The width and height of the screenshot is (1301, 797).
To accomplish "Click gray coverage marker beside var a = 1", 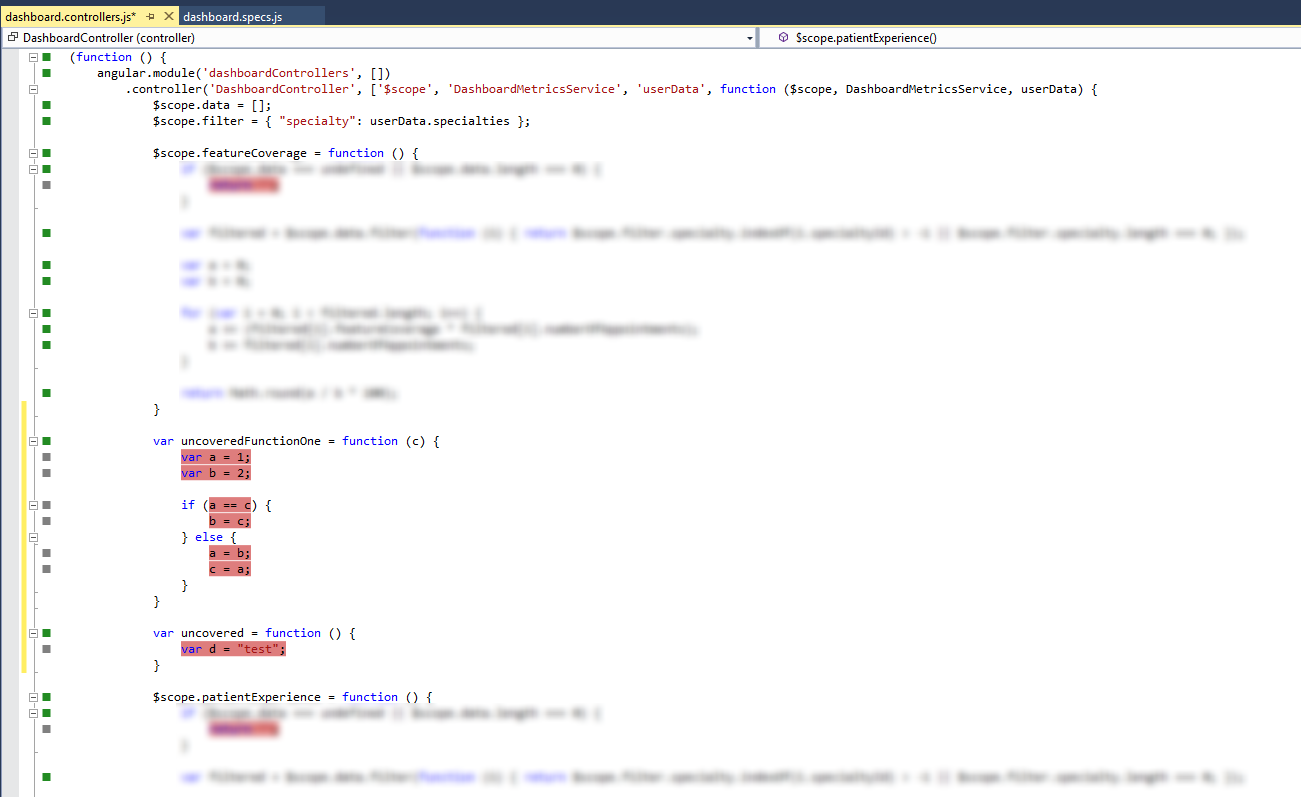I will [x=46, y=457].
